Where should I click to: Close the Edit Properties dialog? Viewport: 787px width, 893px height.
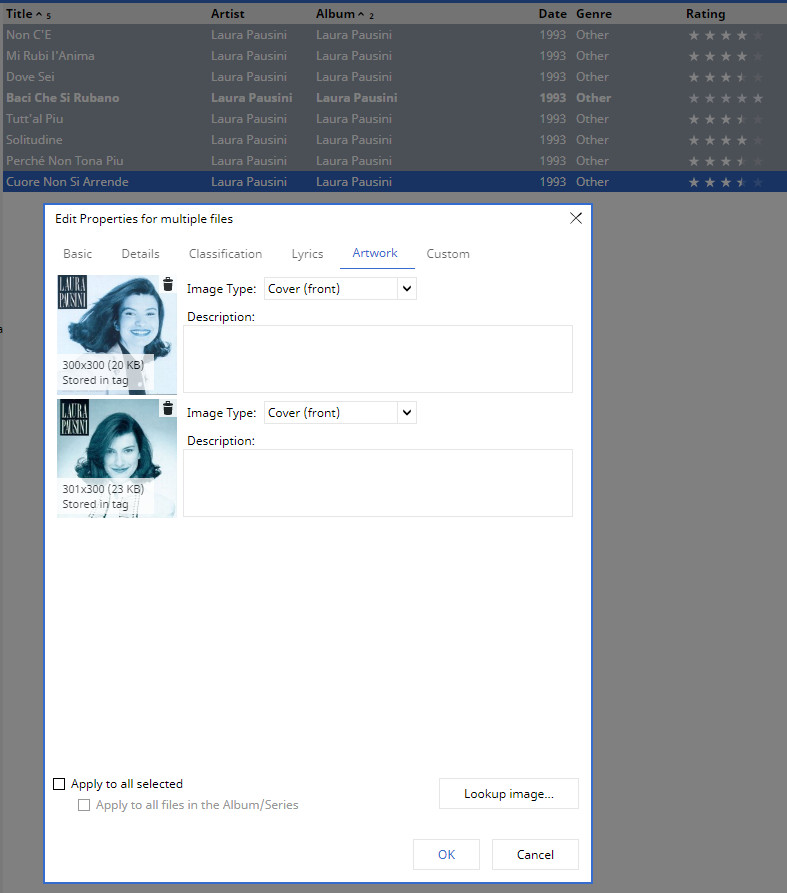pyautogui.click(x=575, y=218)
